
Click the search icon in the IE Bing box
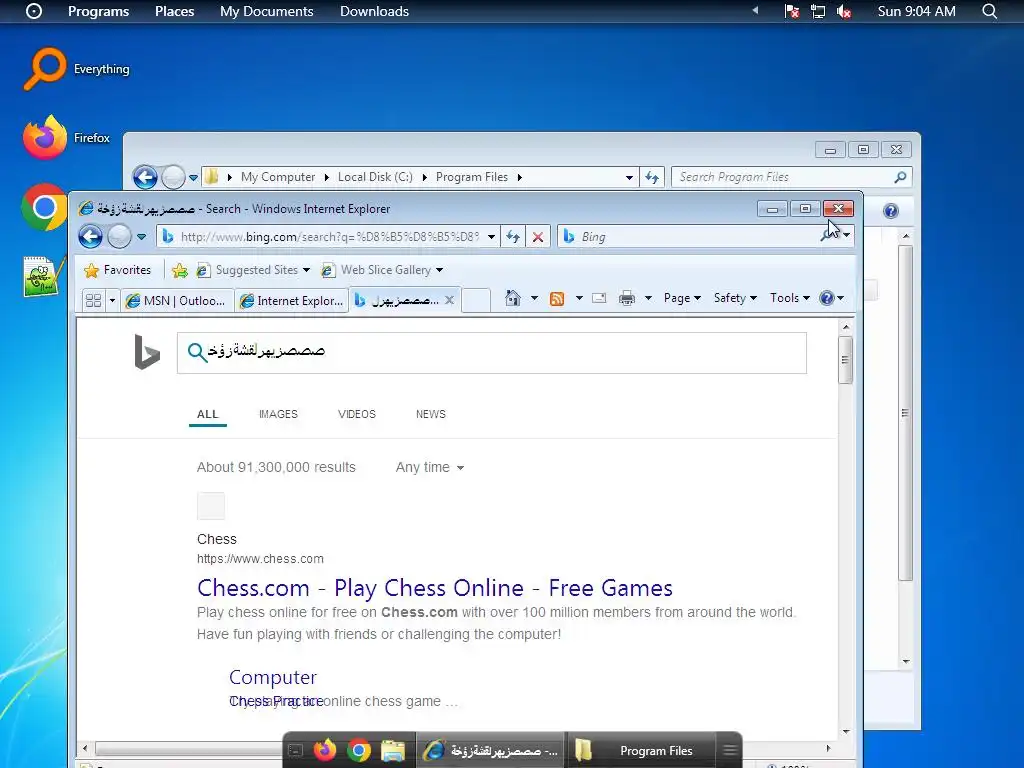828,236
